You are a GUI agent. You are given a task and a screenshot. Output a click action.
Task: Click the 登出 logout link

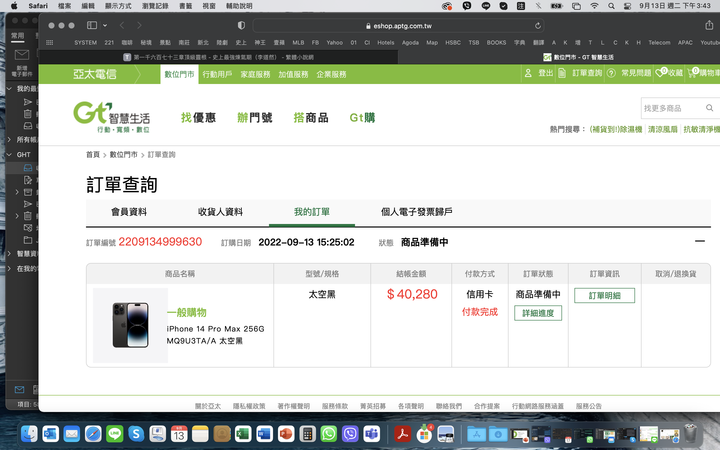[x=545, y=73]
